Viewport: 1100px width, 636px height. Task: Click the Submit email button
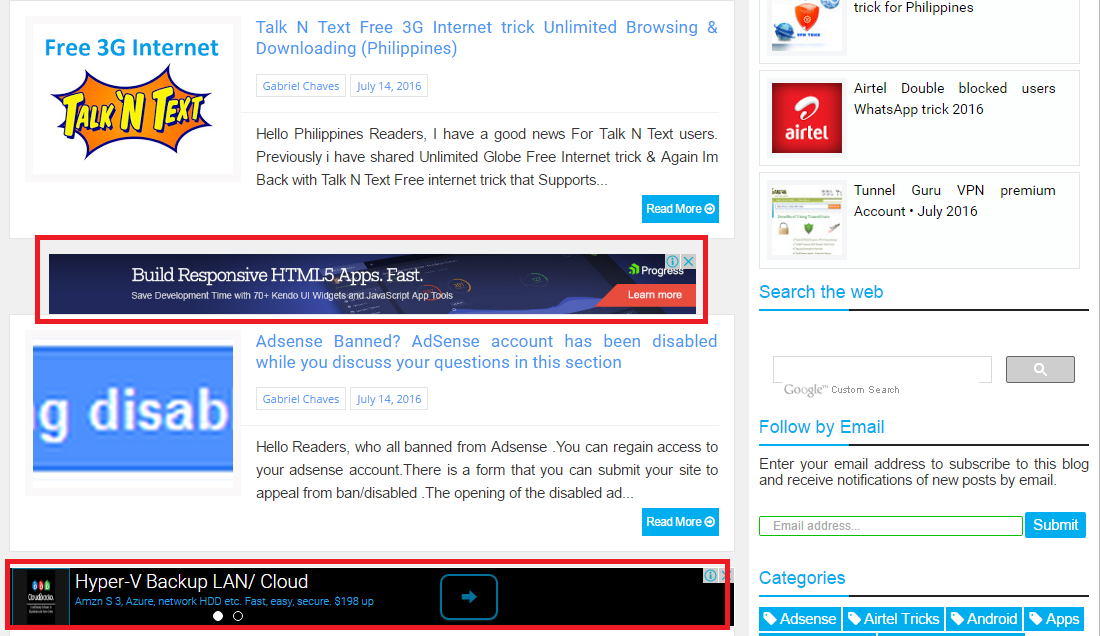click(x=1055, y=525)
